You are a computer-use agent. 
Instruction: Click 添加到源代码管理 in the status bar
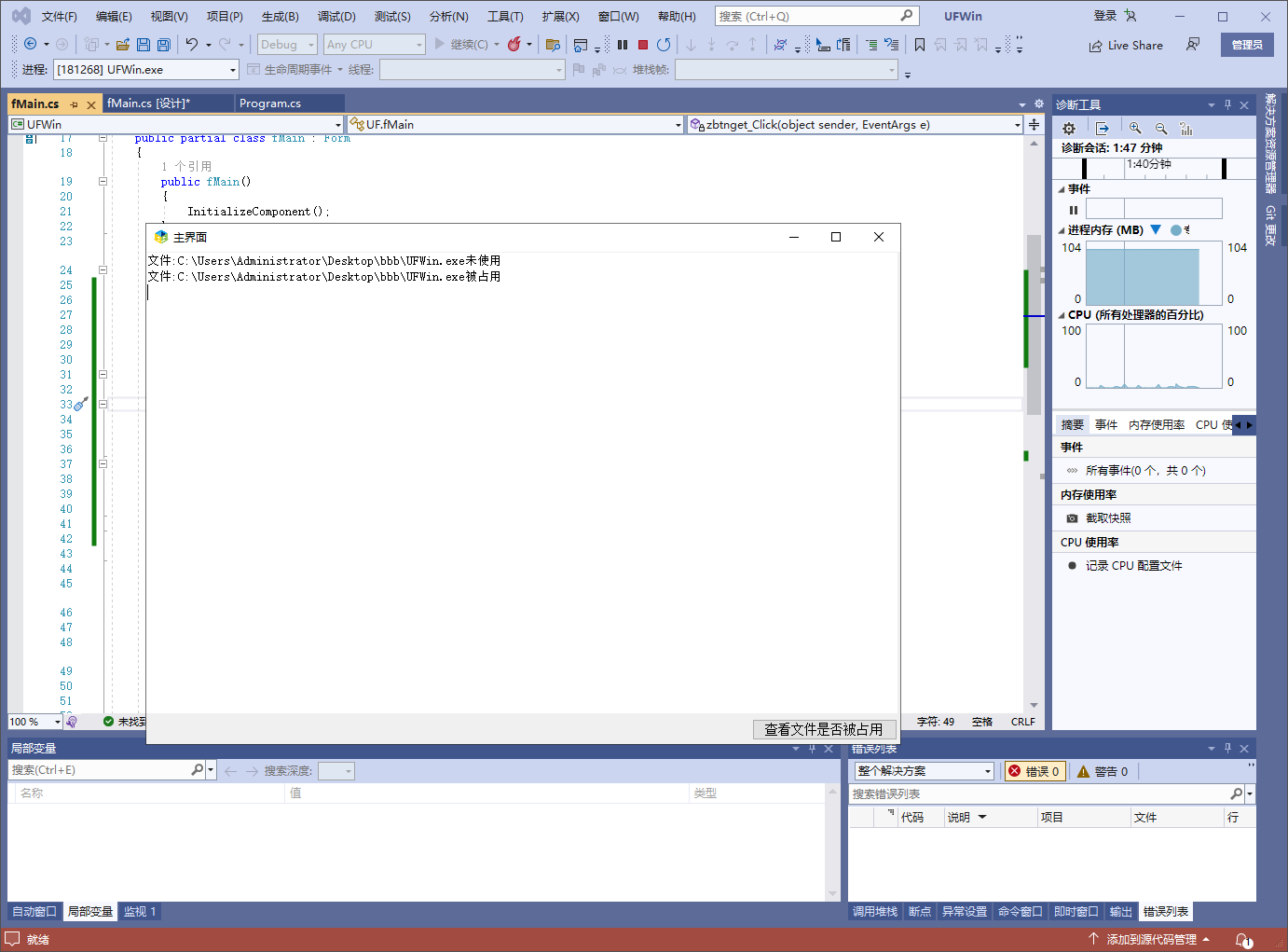pos(1150,940)
